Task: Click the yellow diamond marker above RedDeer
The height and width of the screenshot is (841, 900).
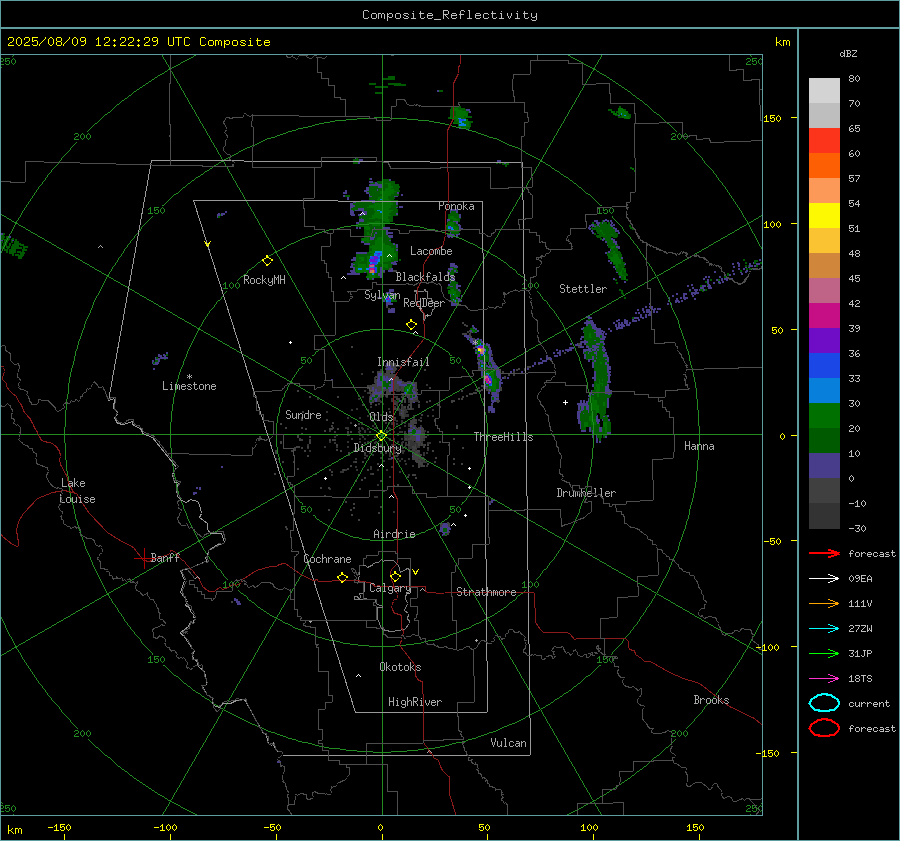Action: [411, 325]
